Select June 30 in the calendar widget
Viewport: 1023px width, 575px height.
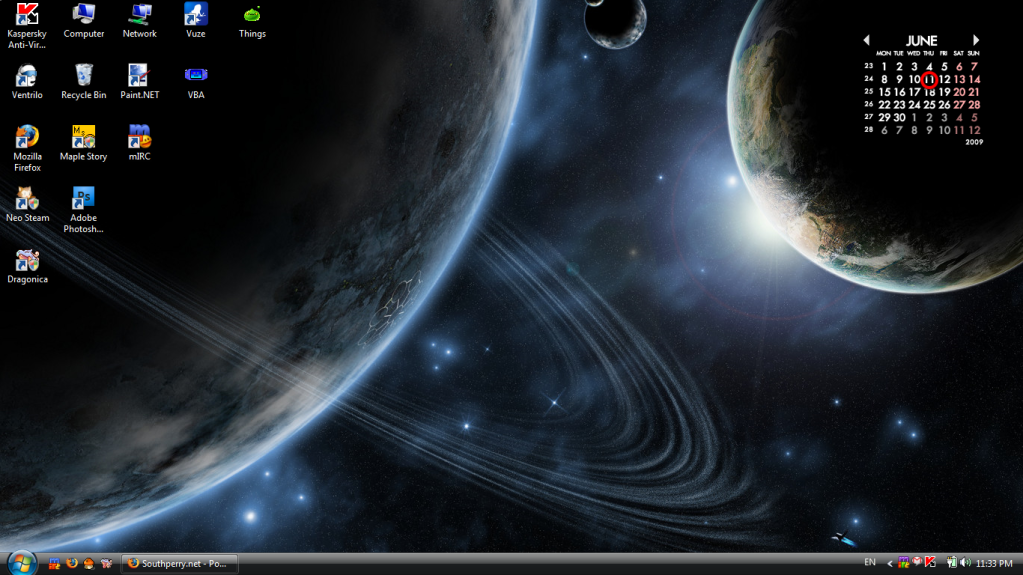point(899,117)
